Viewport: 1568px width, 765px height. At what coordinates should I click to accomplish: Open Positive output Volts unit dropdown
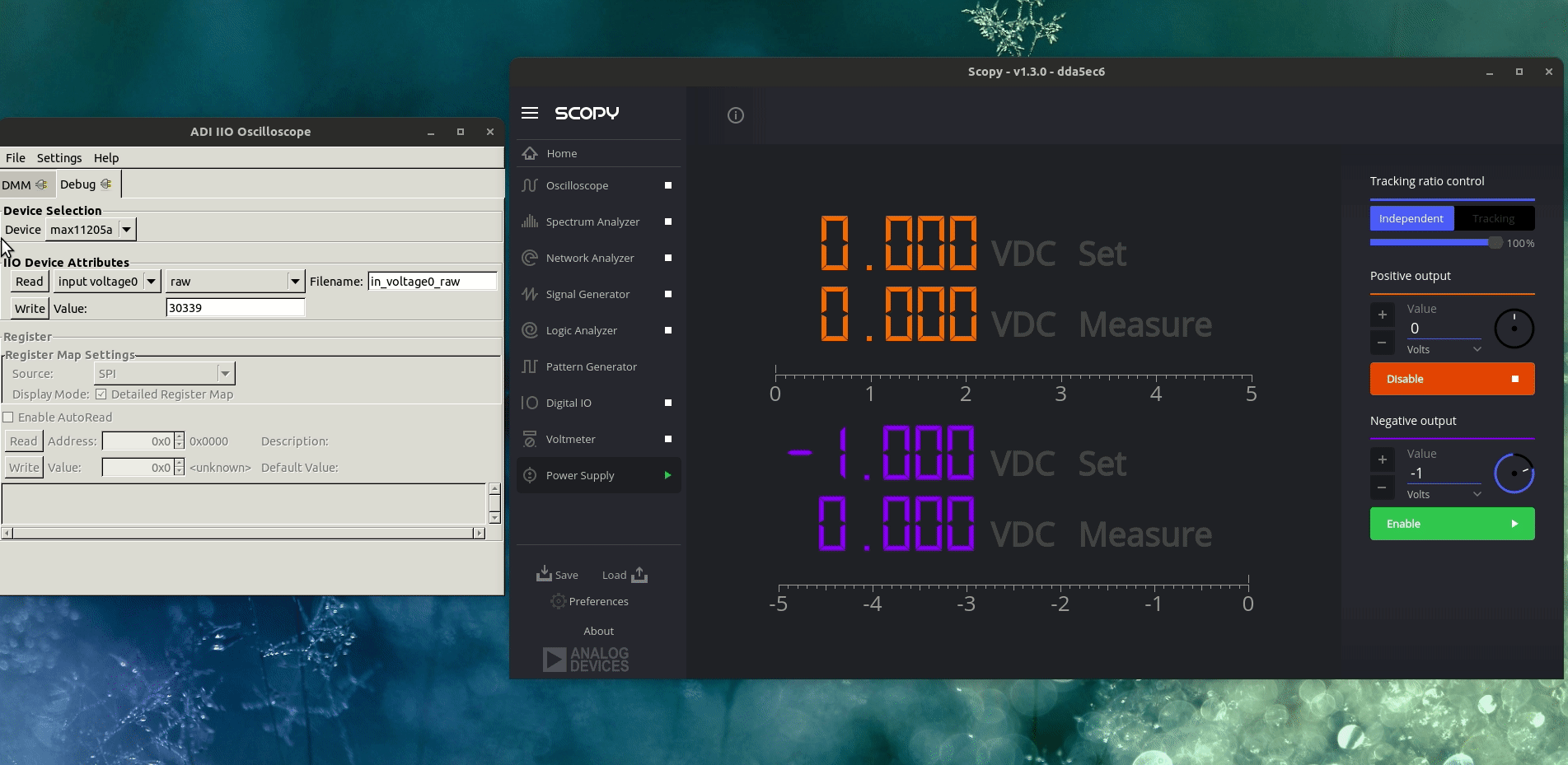tap(1444, 350)
